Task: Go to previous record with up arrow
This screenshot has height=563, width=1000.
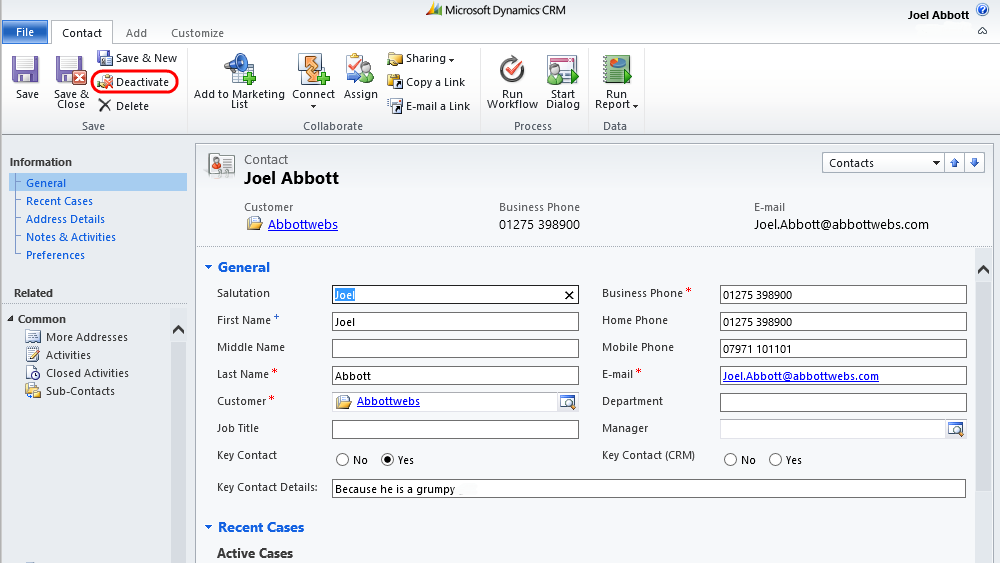Action: click(x=955, y=163)
